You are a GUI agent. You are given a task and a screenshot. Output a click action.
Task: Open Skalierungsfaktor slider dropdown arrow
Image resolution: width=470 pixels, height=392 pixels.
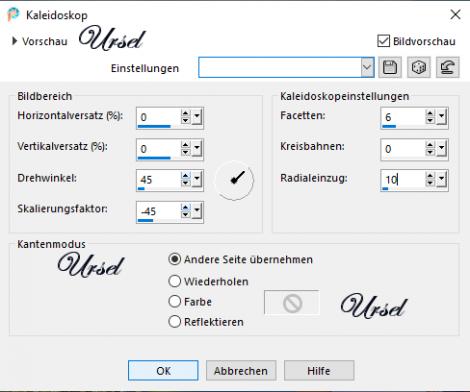click(x=197, y=211)
